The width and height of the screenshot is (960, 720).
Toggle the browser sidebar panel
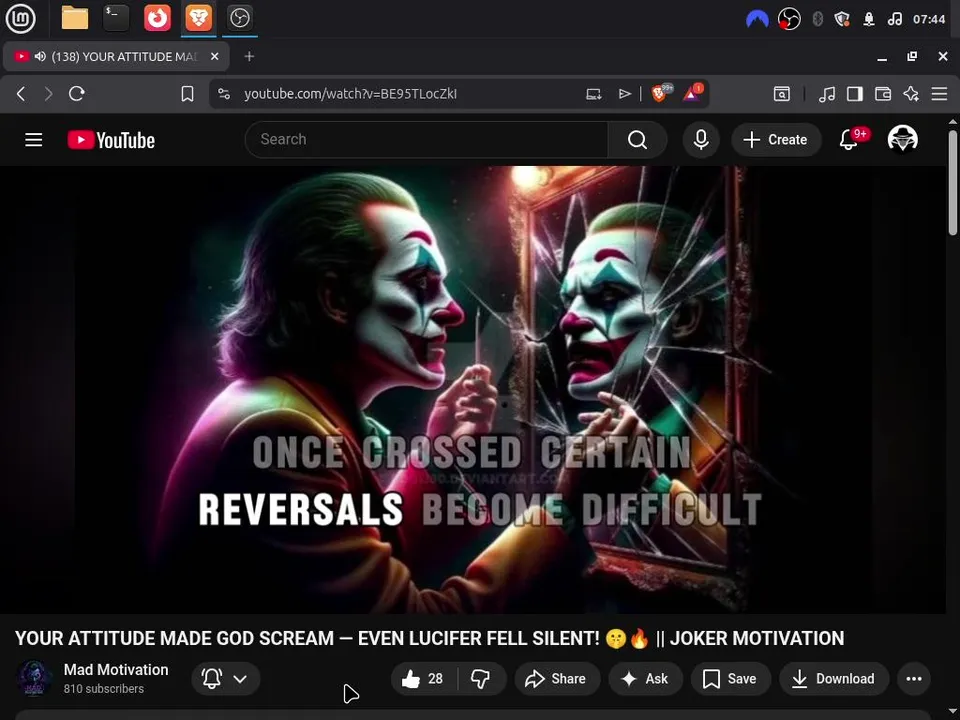(x=855, y=94)
